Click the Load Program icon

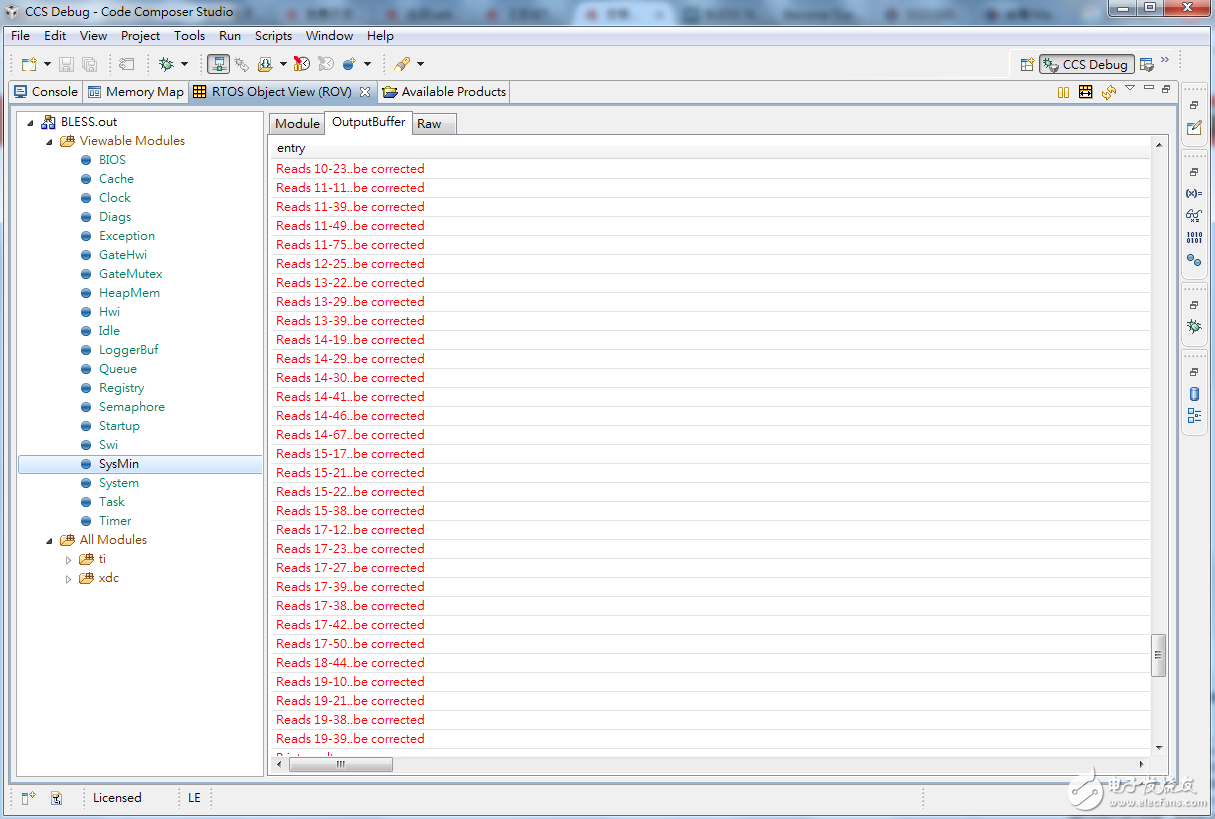[265, 64]
